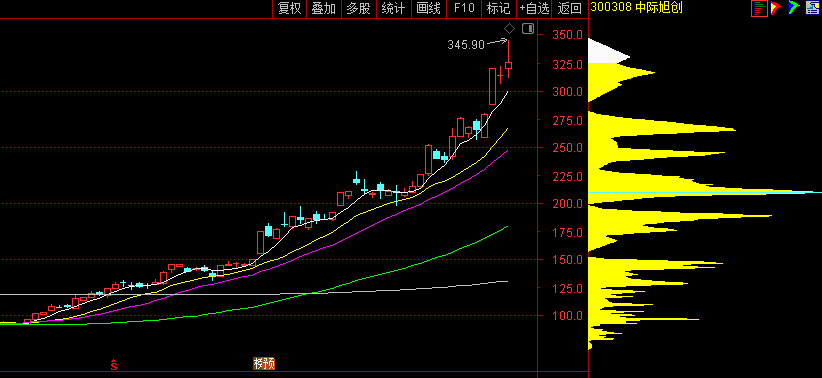Viewport: 822px width, 378px height.
Task: Click the red S marker on timeline
Action: click(113, 364)
